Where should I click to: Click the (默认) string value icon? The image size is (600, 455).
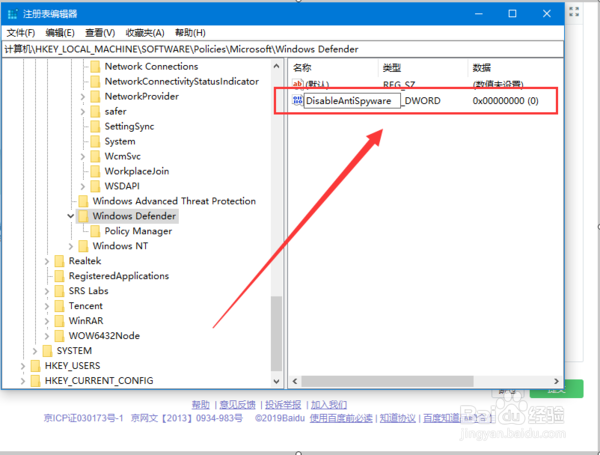[x=297, y=83]
